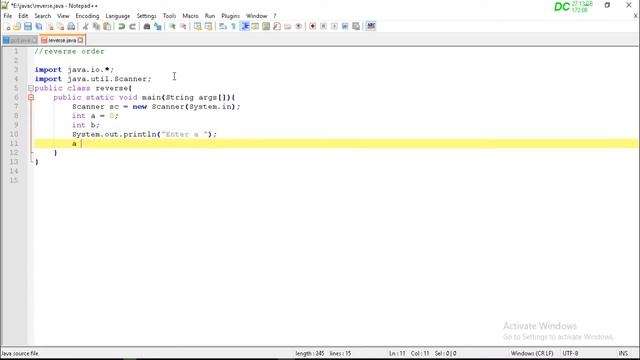Click the Copy toolbar icon

click(96, 27)
